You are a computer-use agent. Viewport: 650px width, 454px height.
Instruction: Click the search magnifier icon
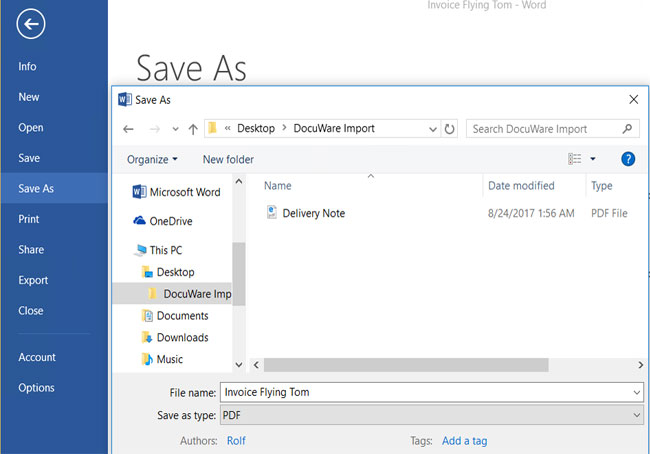[627, 129]
